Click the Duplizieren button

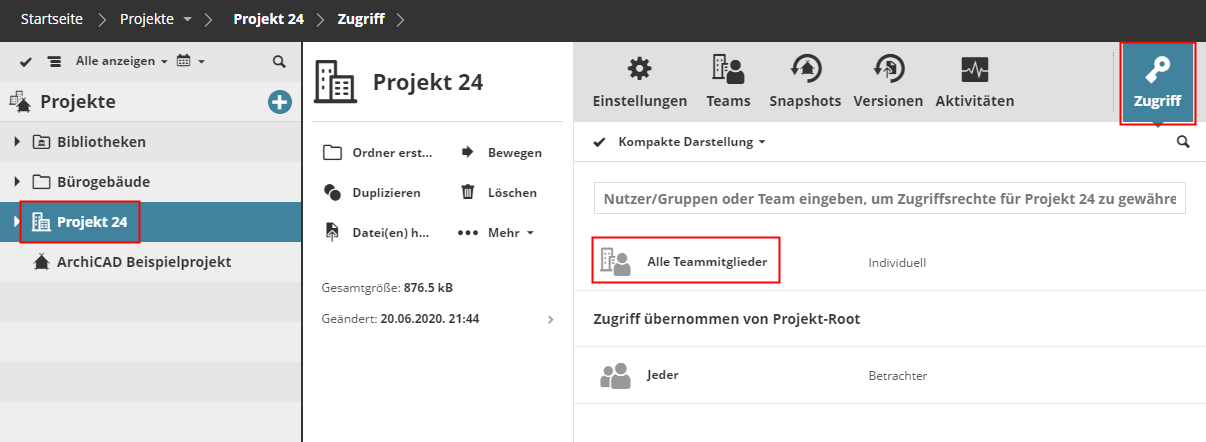372,193
